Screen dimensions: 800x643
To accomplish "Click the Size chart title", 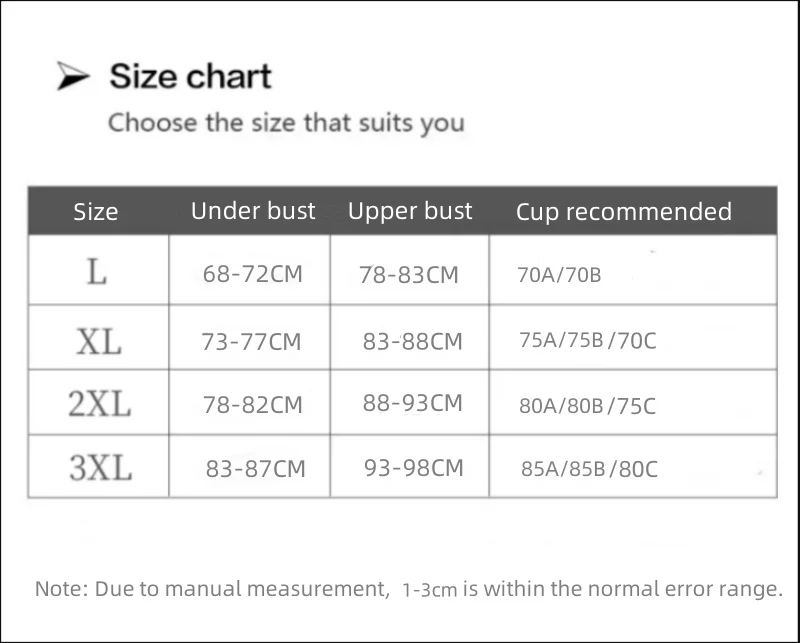I will (x=190, y=76).
